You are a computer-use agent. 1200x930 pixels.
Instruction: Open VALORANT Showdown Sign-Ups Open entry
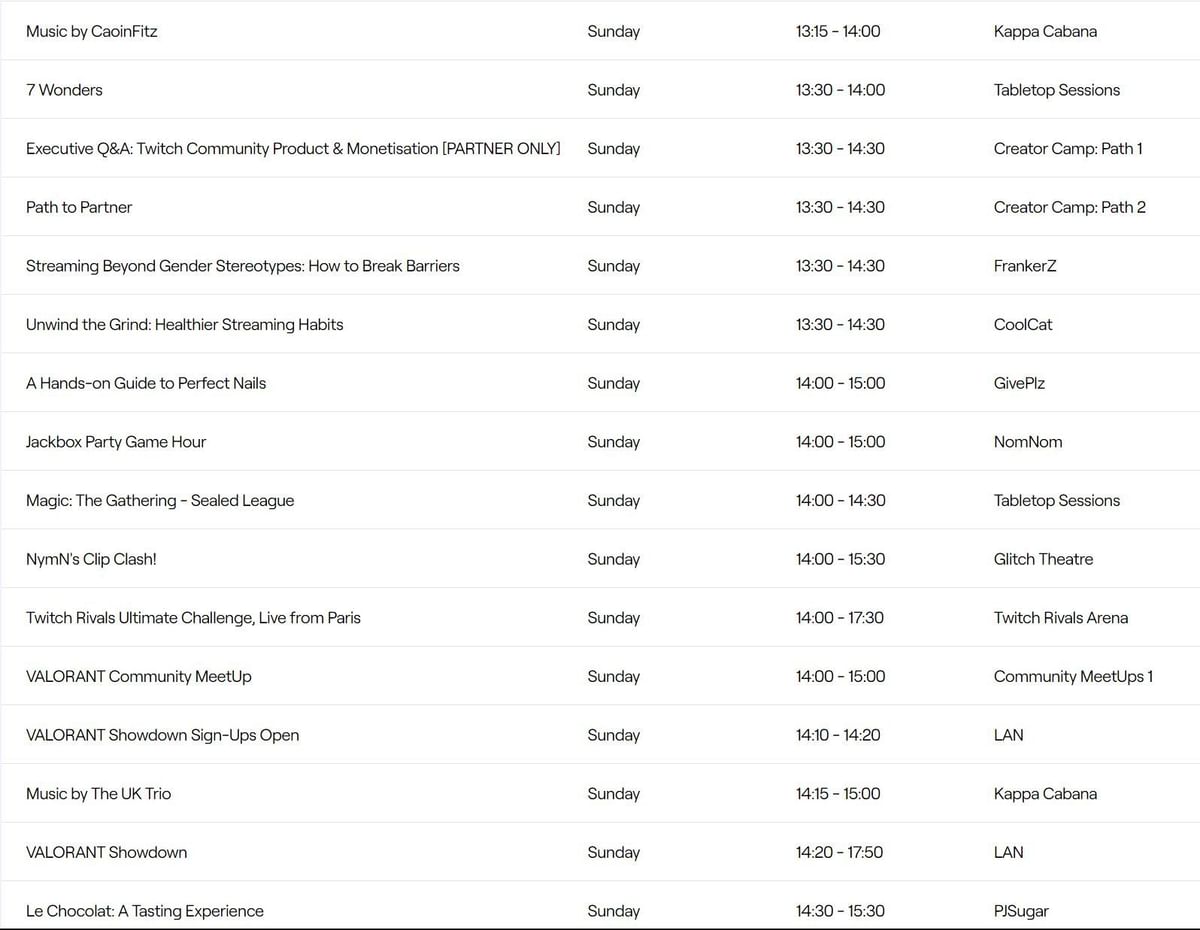tap(163, 735)
